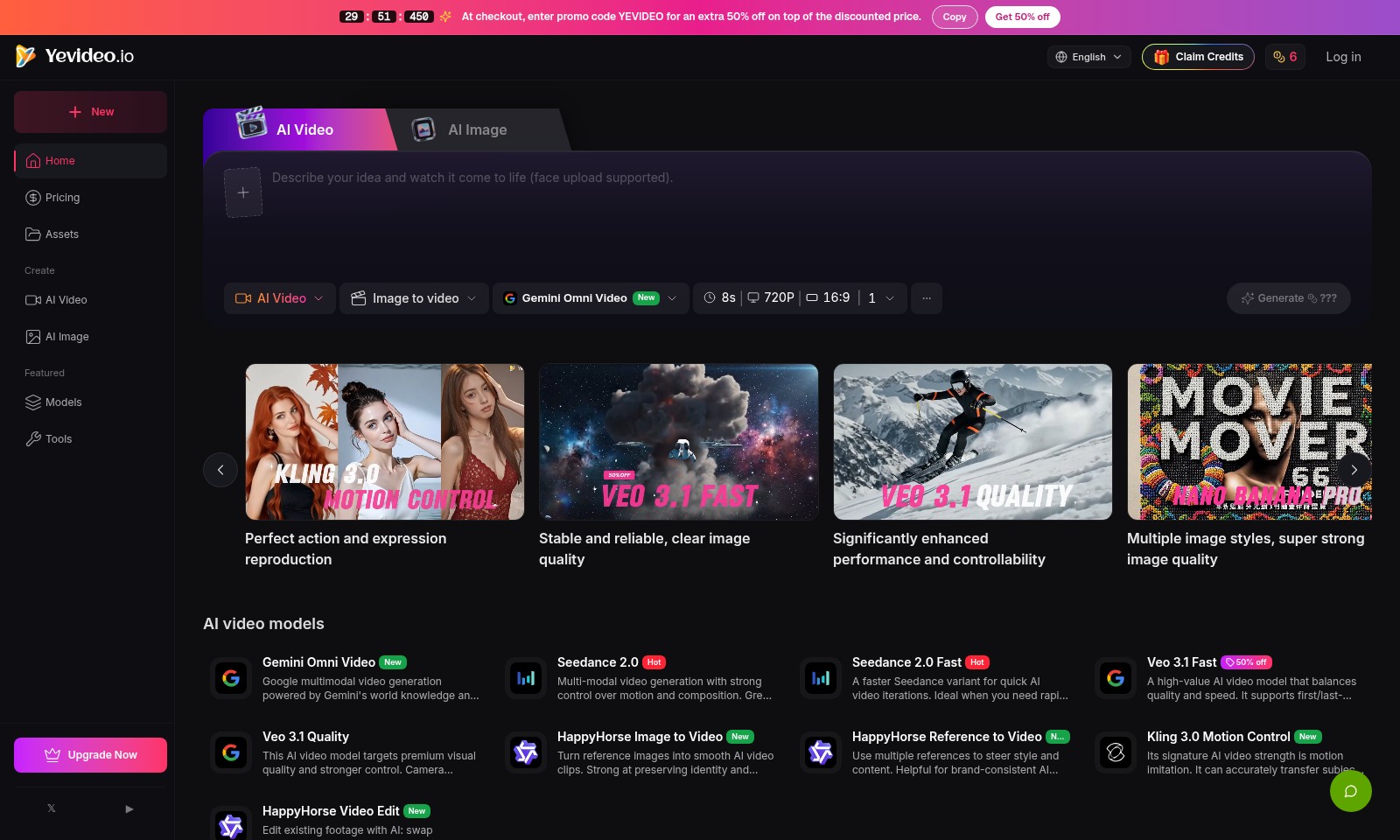Click the 'AI video models' heading
1400x840 pixels.
point(263,624)
